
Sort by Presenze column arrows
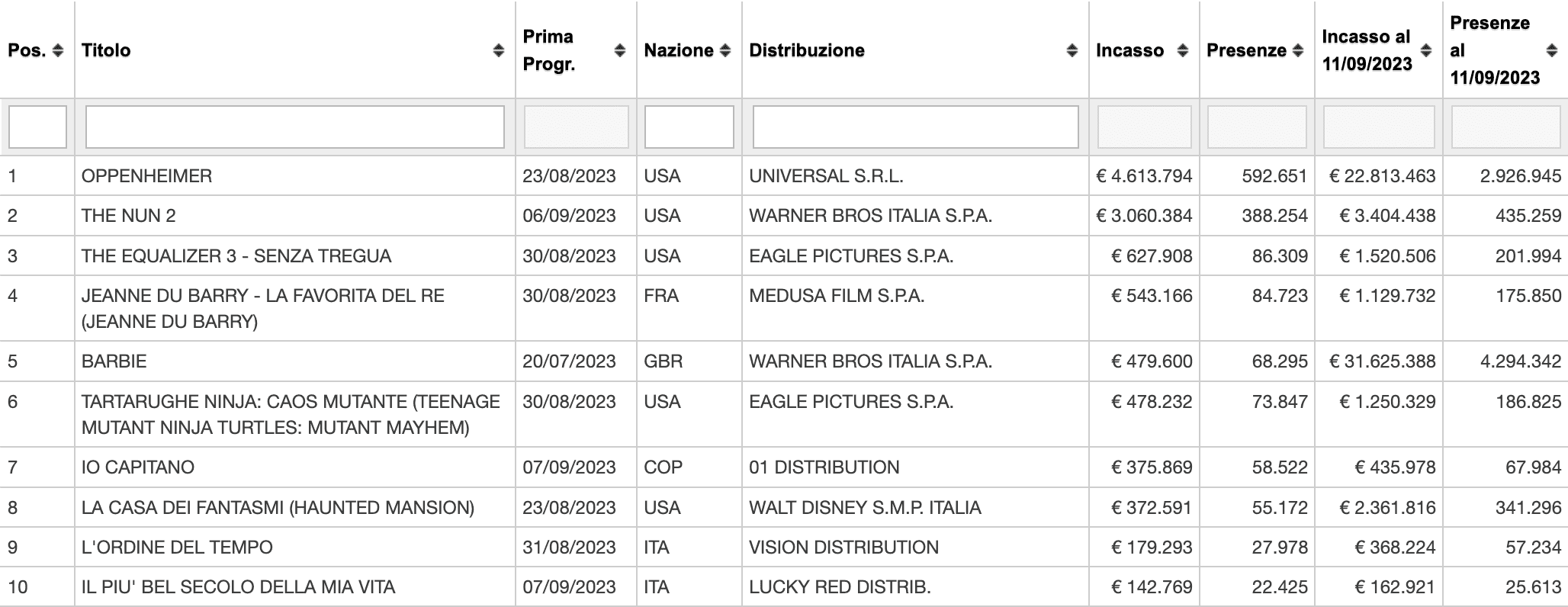click(x=1298, y=50)
